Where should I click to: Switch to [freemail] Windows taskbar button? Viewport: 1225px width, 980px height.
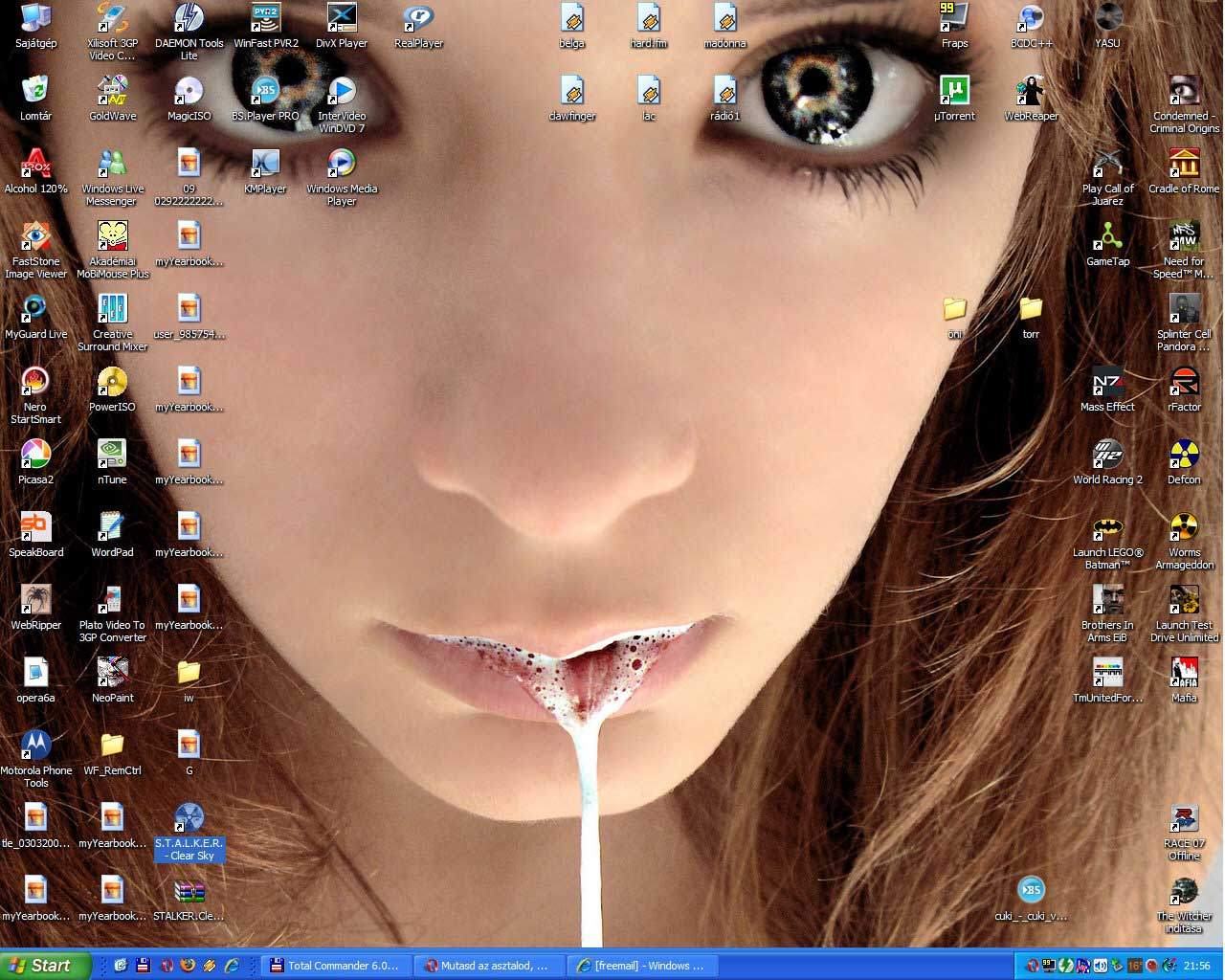644,966
